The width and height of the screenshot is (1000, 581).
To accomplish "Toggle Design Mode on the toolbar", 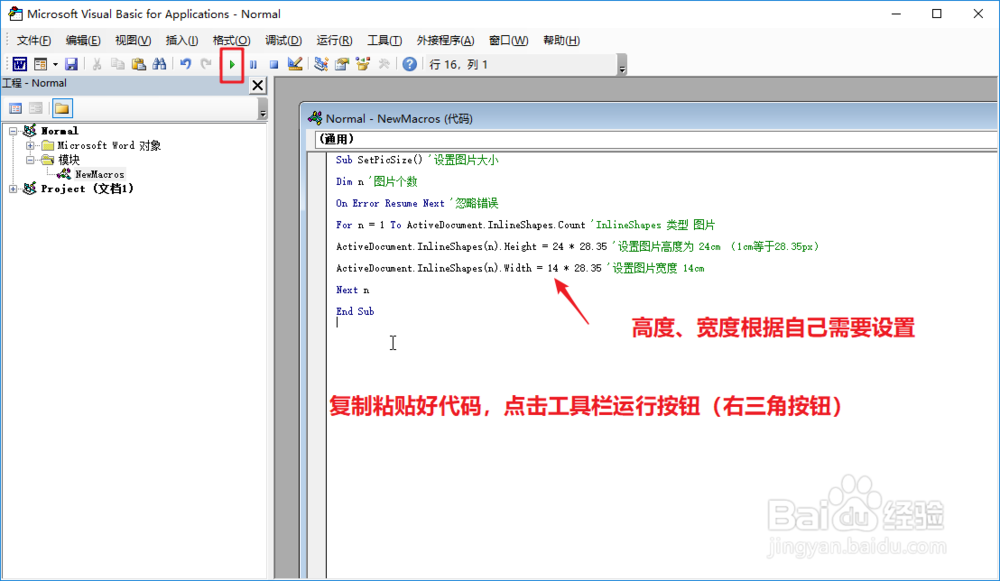I will click(x=294, y=63).
